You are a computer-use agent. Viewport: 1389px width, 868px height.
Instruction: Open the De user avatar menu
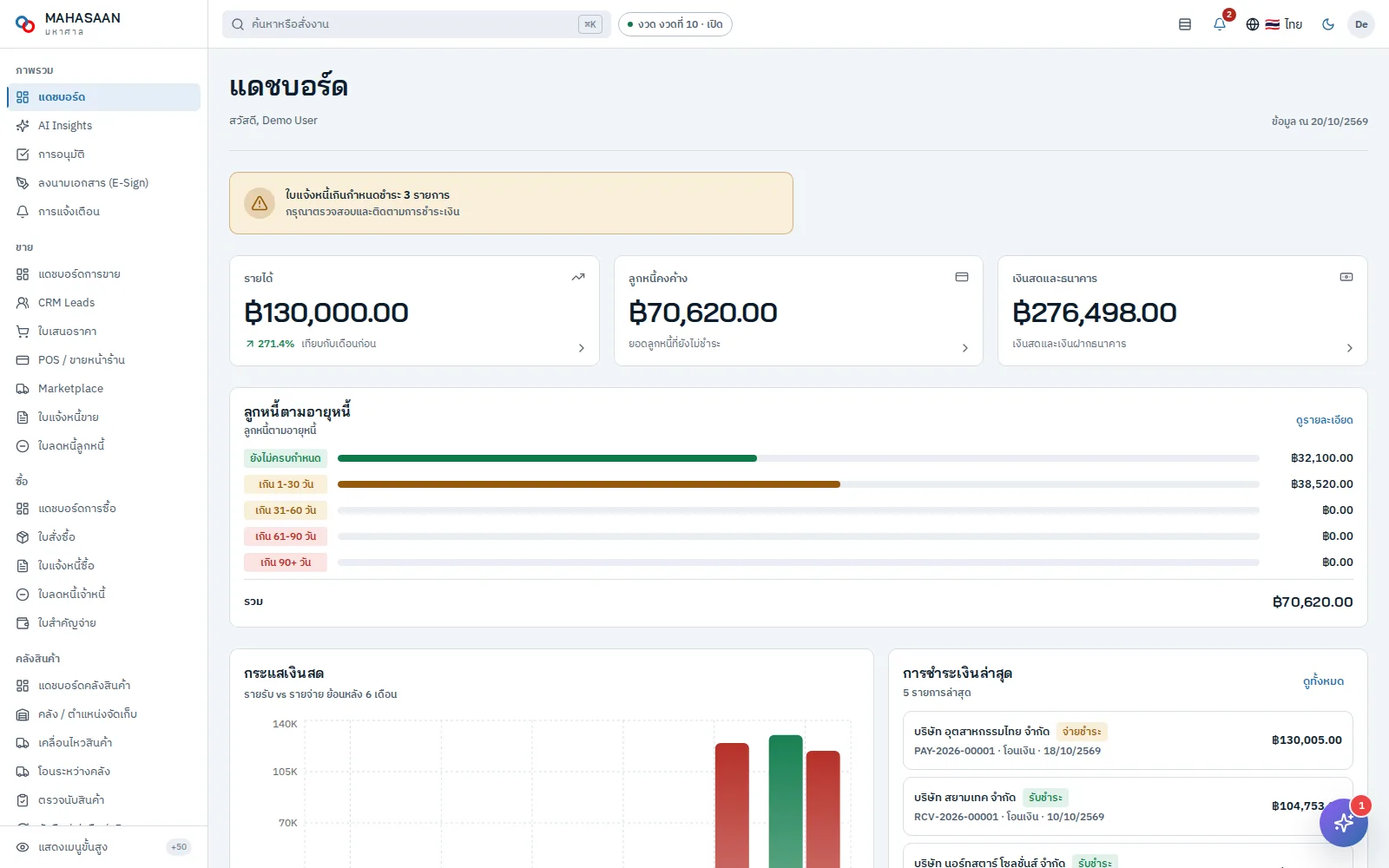[x=1361, y=24]
